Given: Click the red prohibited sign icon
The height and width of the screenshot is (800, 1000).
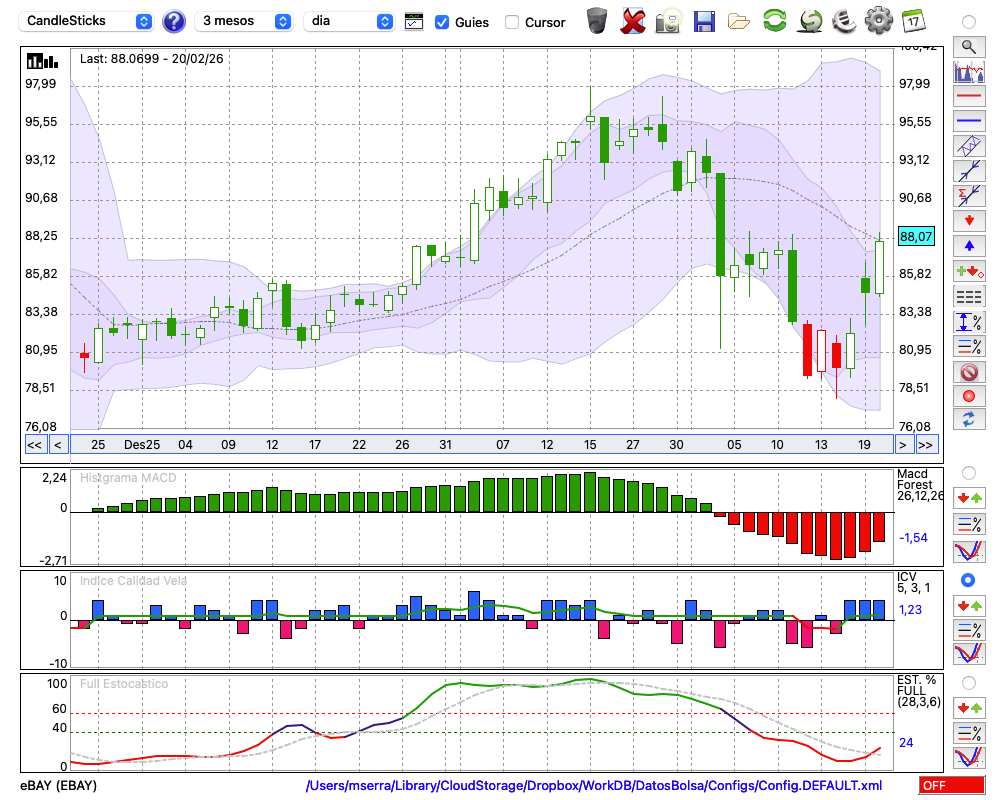Looking at the screenshot, I should tap(969, 371).
